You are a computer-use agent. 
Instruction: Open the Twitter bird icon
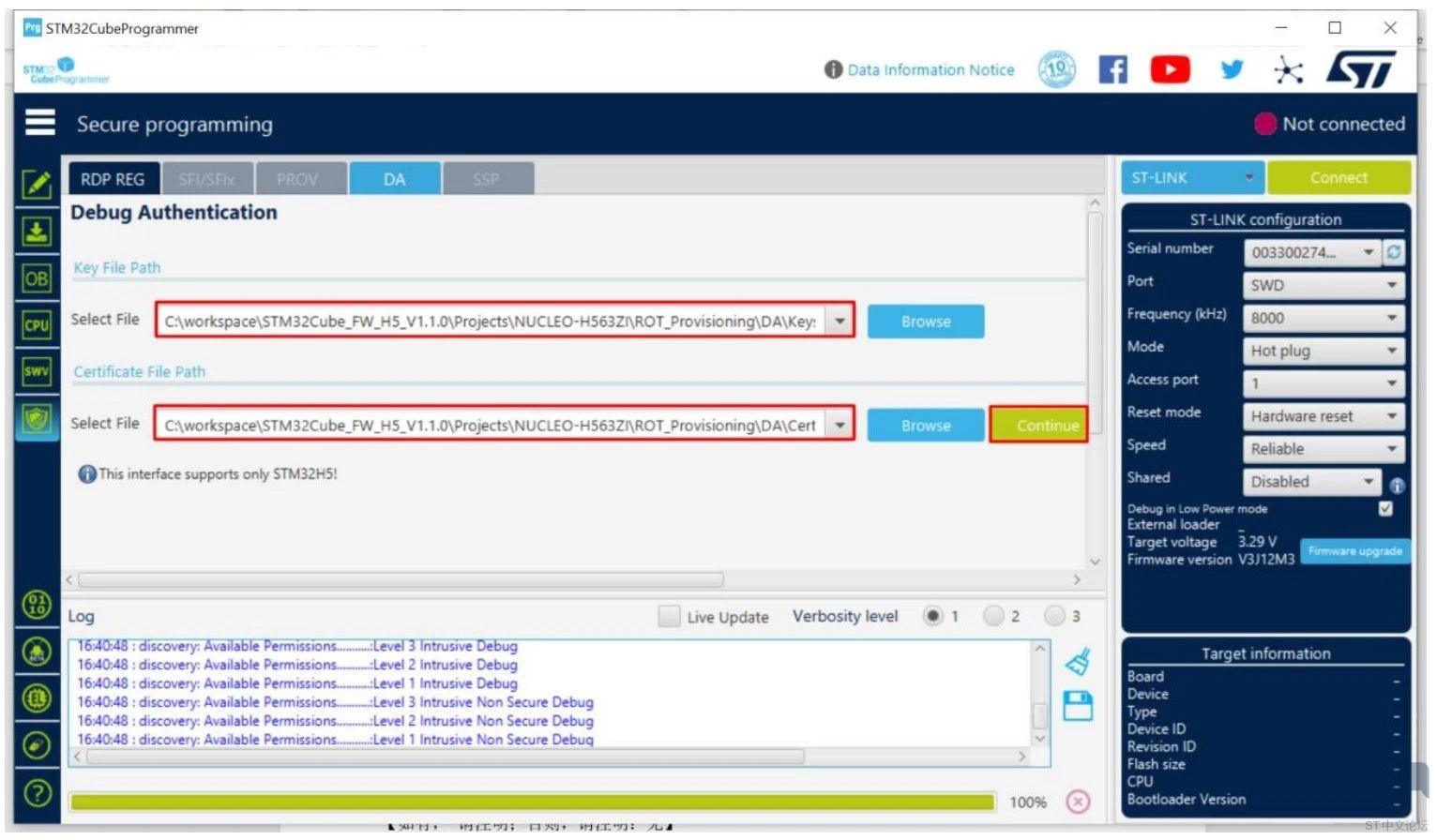click(x=1232, y=69)
